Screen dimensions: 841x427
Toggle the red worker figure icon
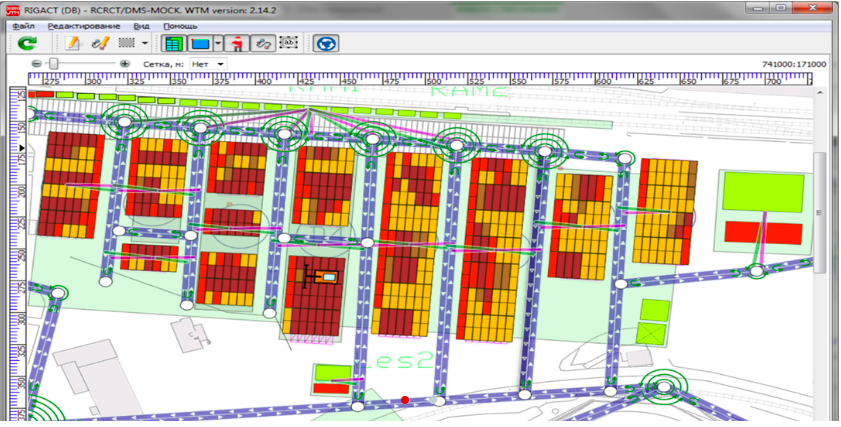238,44
